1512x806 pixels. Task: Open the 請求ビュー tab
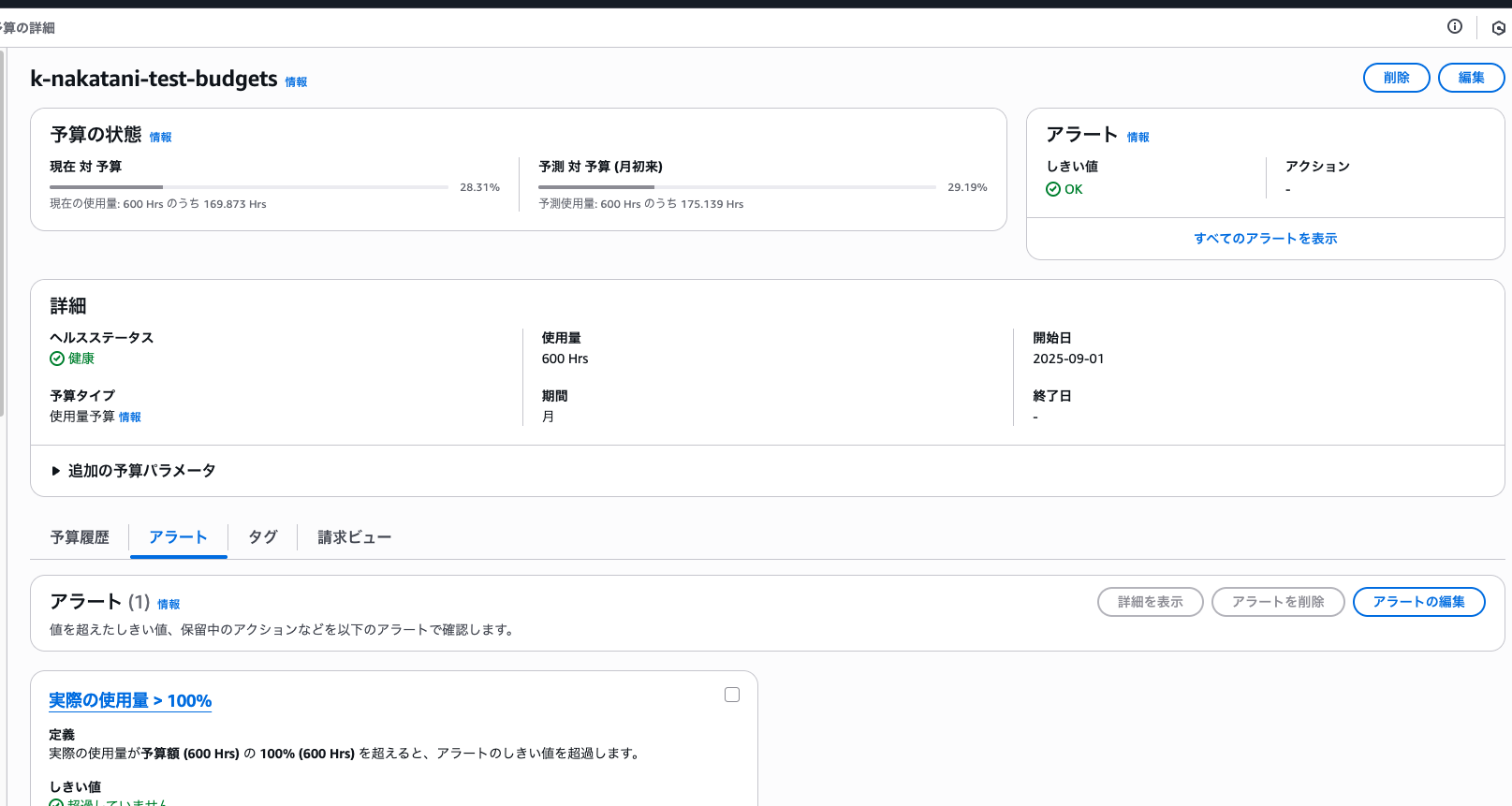pos(354,537)
